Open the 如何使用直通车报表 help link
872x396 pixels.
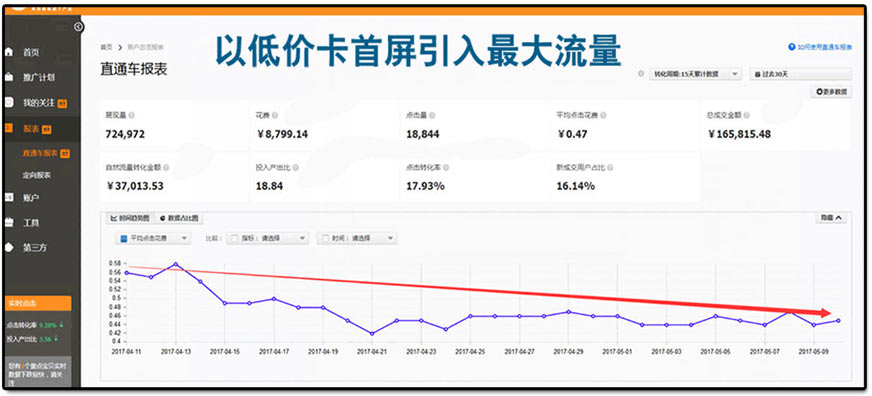coord(824,48)
